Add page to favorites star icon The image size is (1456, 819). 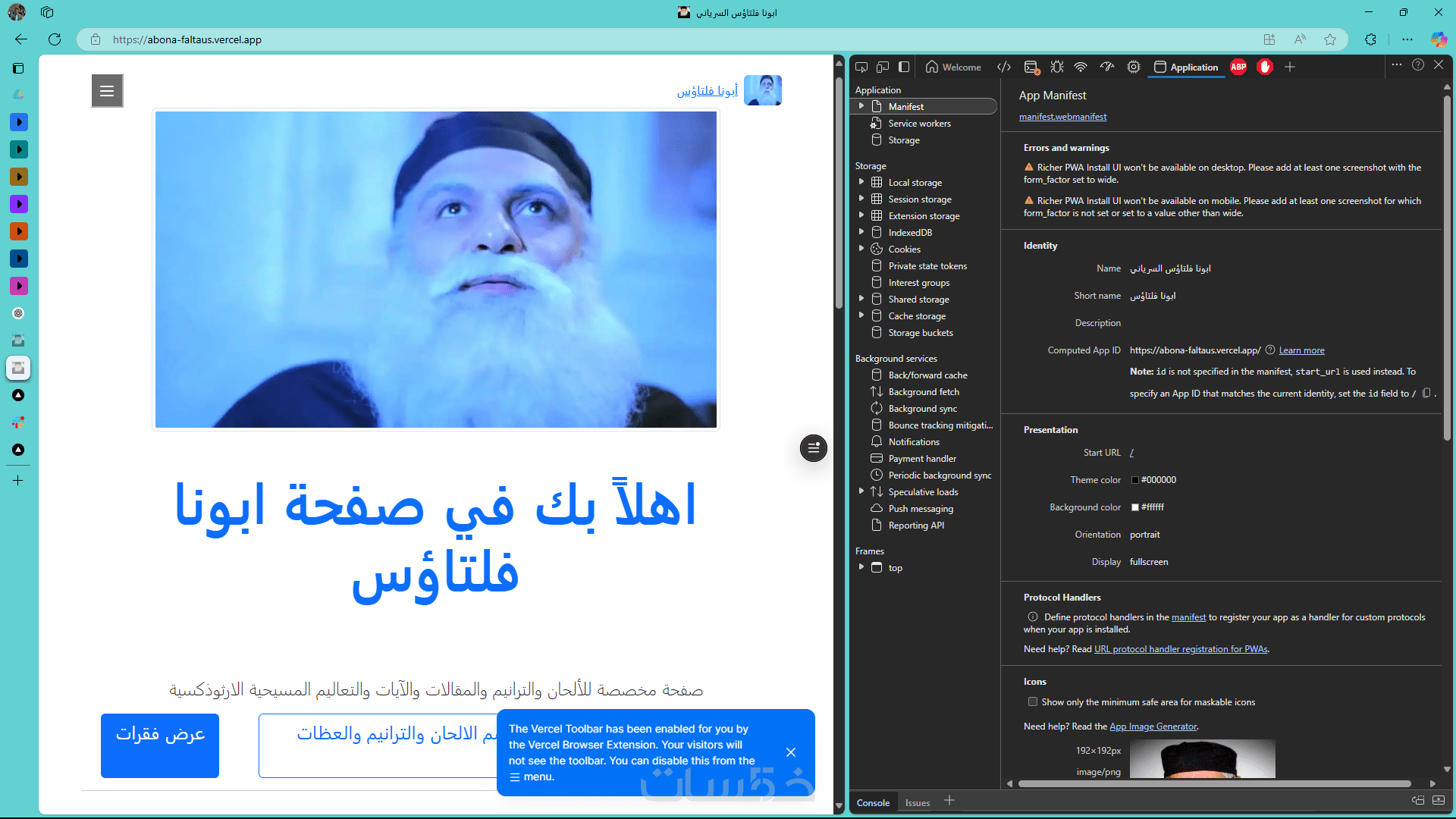[1330, 39]
